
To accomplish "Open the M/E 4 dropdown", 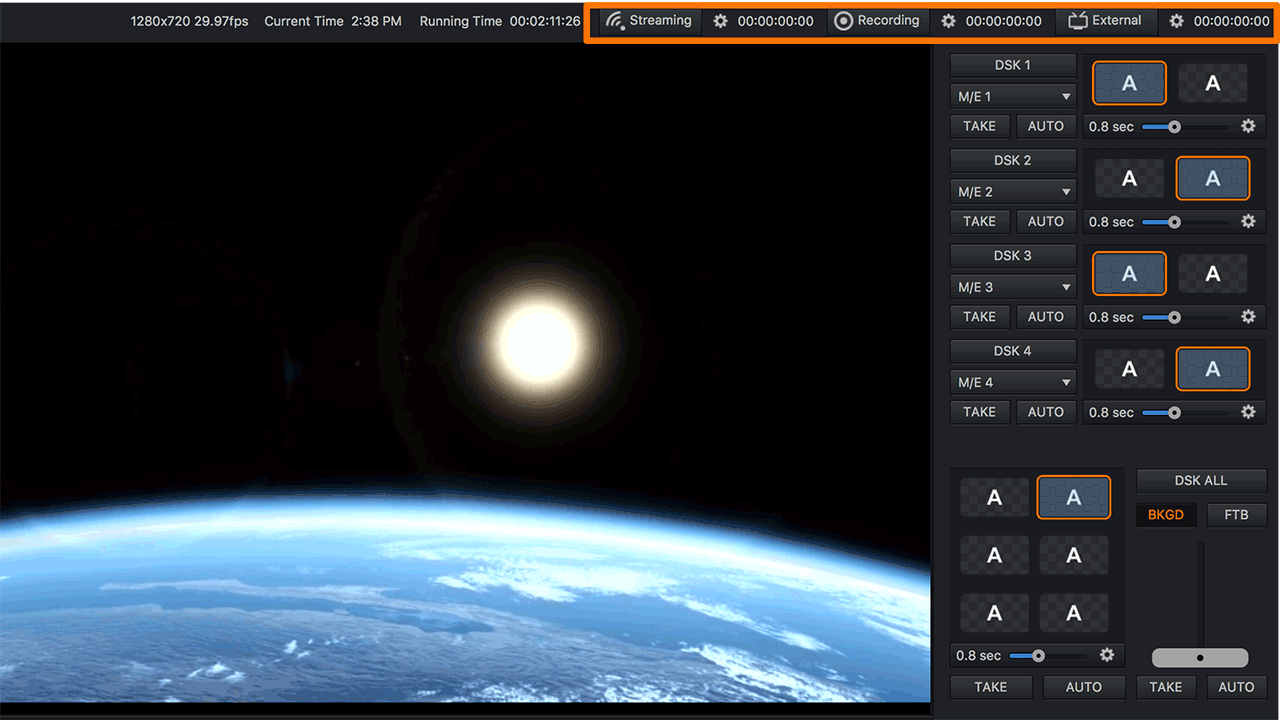I will pyautogui.click(x=1013, y=382).
